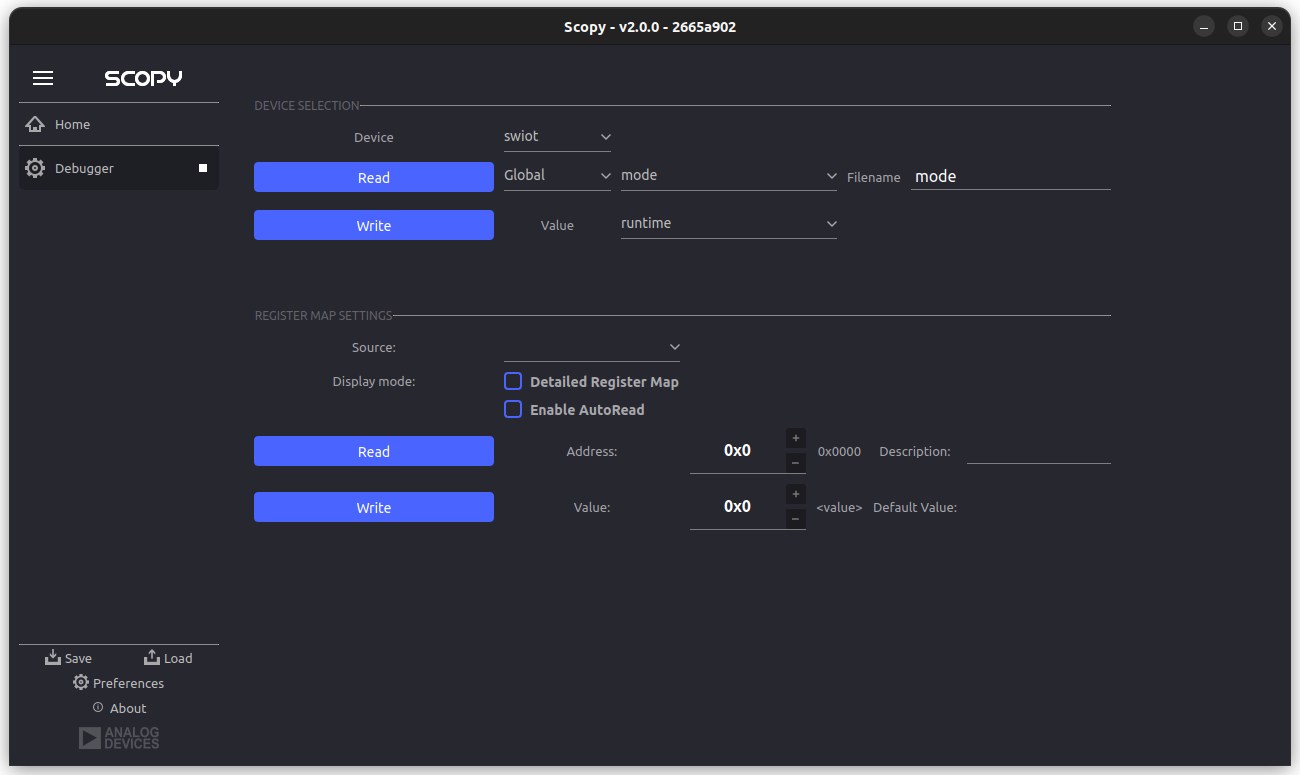1300x775 pixels.
Task: Click the register Value 0x0 field
Action: [737, 507]
